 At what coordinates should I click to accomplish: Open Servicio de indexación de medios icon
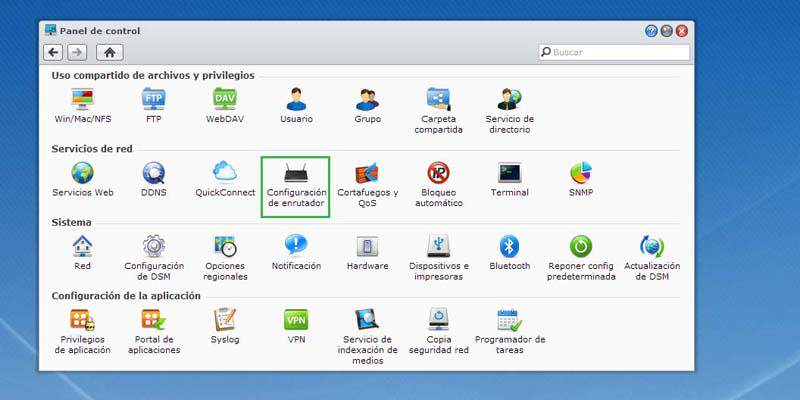(x=367, y=319)
